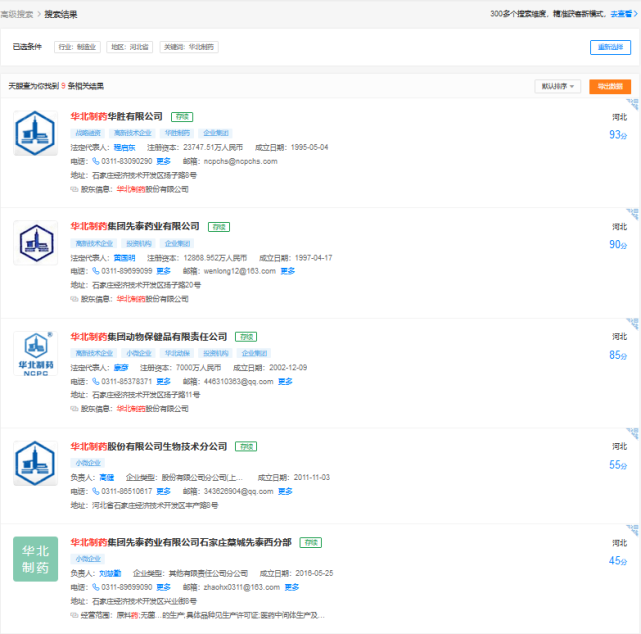Click the 45分 score
Viewport: 641px width, 634px height.
[618, 560]
